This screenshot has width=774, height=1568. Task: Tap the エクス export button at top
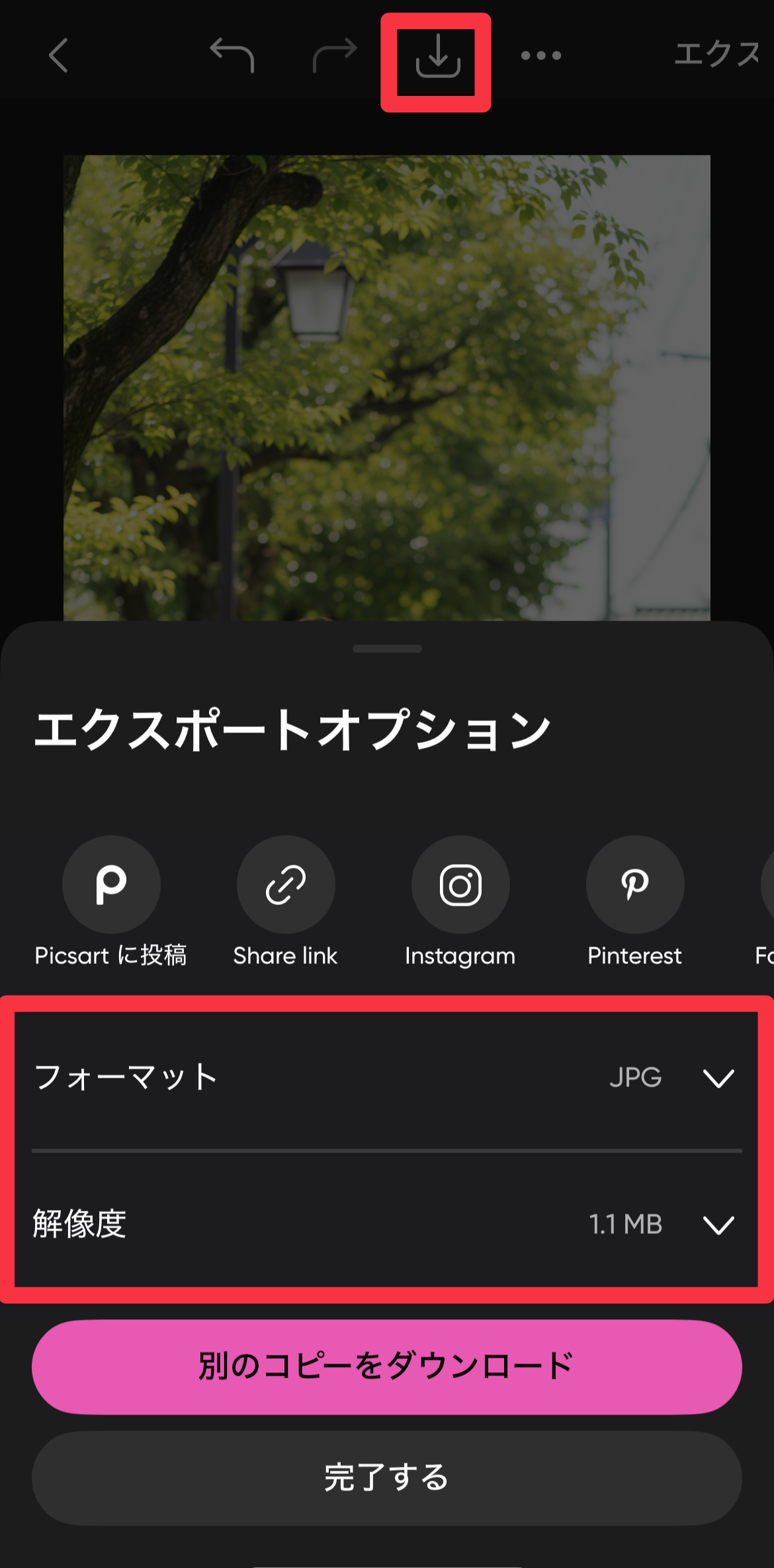point(718,54)
